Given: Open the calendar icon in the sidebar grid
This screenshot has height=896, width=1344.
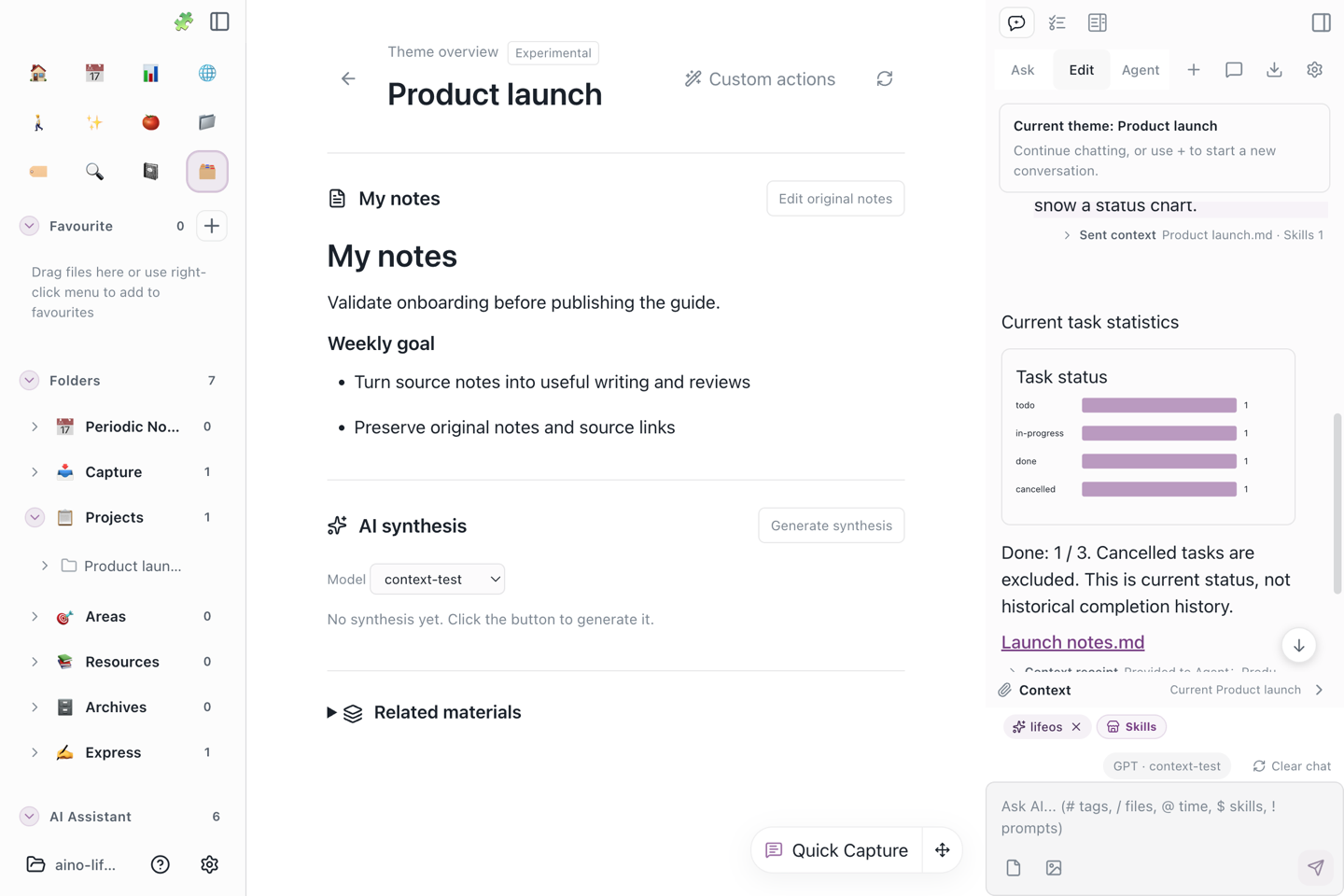Looking at the screenshot, I should pos(94,73).
